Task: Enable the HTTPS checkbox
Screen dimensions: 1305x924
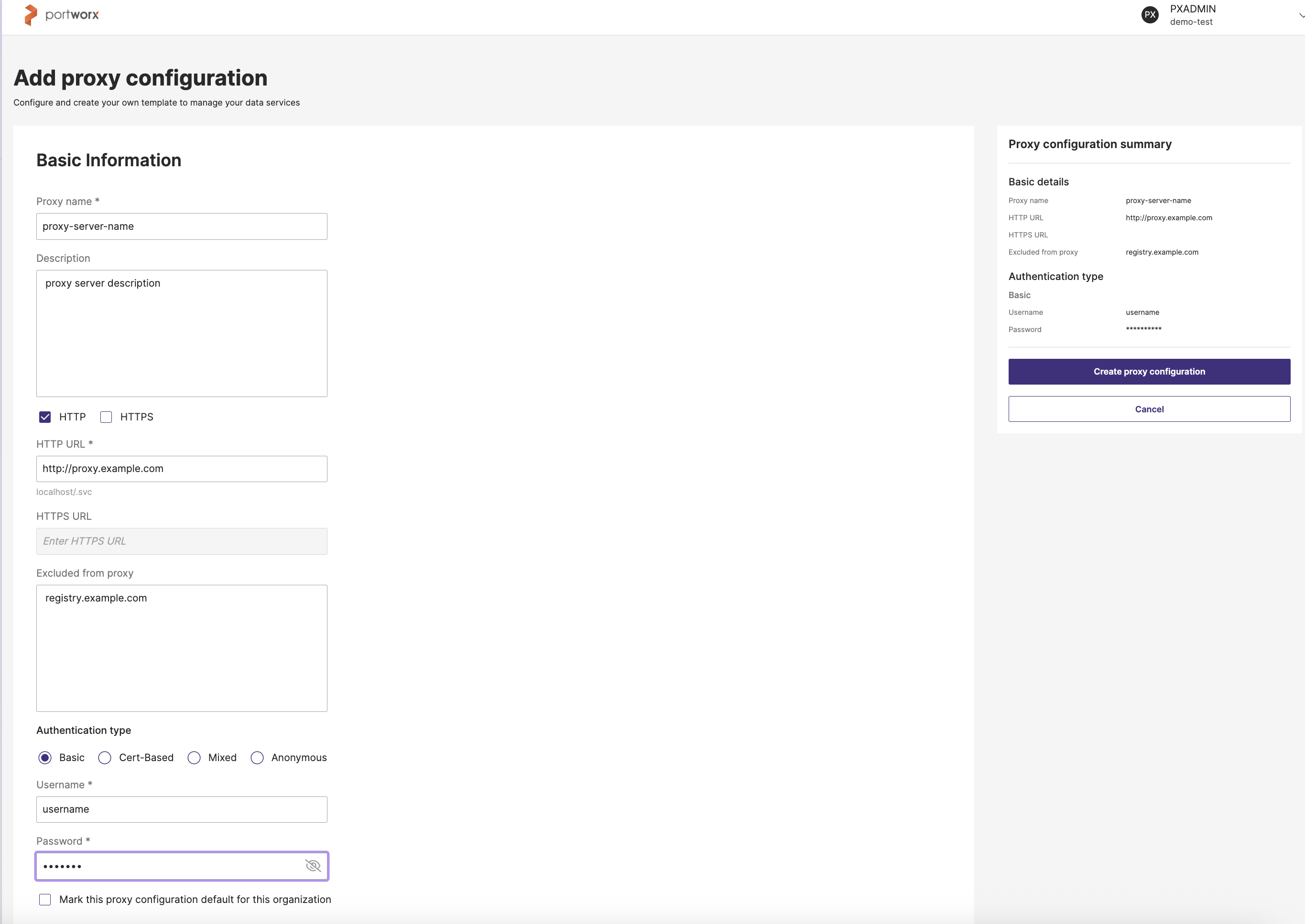Action: point(106,417)
